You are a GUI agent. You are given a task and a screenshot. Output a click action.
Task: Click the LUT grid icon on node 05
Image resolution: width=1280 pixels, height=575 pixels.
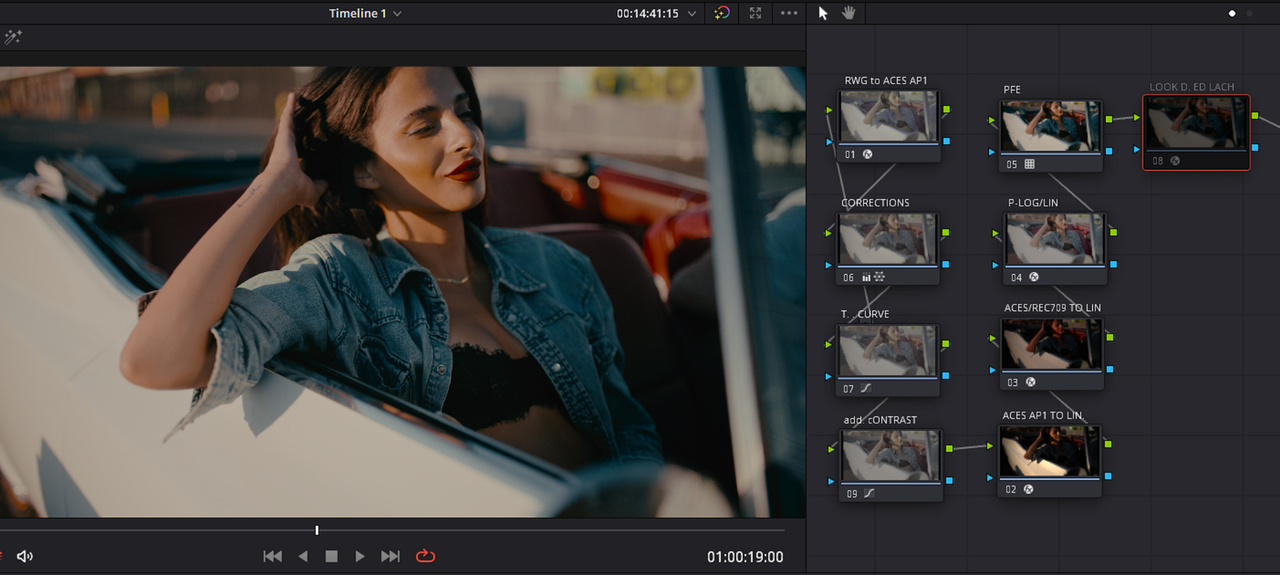1030,164
